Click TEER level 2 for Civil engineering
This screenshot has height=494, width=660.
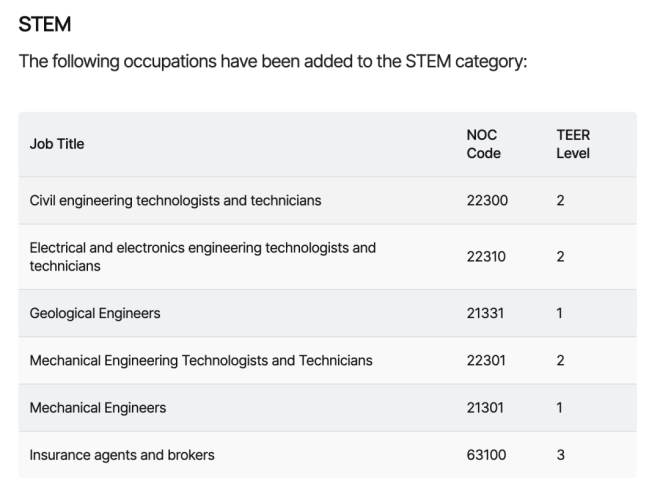(560, 200)
